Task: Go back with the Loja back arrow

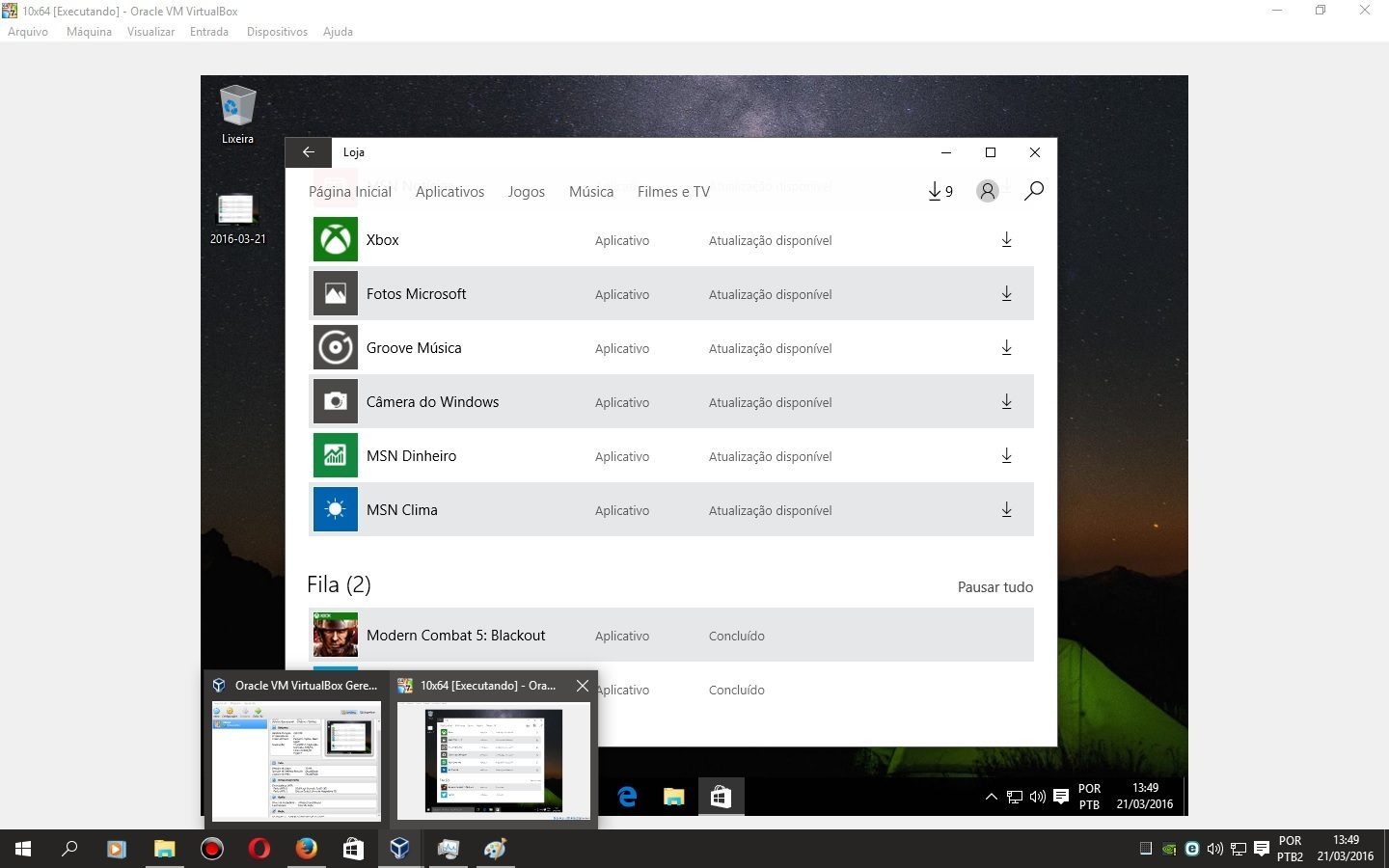Action: pyautogui.click(x=308, y=152)
